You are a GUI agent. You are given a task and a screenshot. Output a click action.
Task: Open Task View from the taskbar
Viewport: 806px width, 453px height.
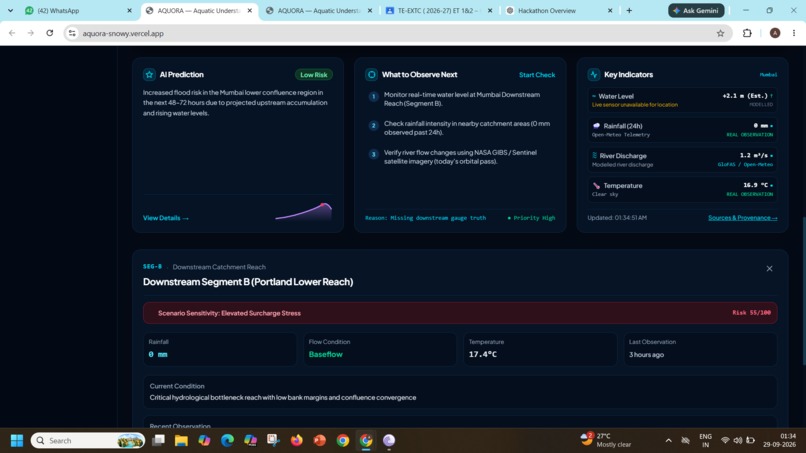pos(158,441)
